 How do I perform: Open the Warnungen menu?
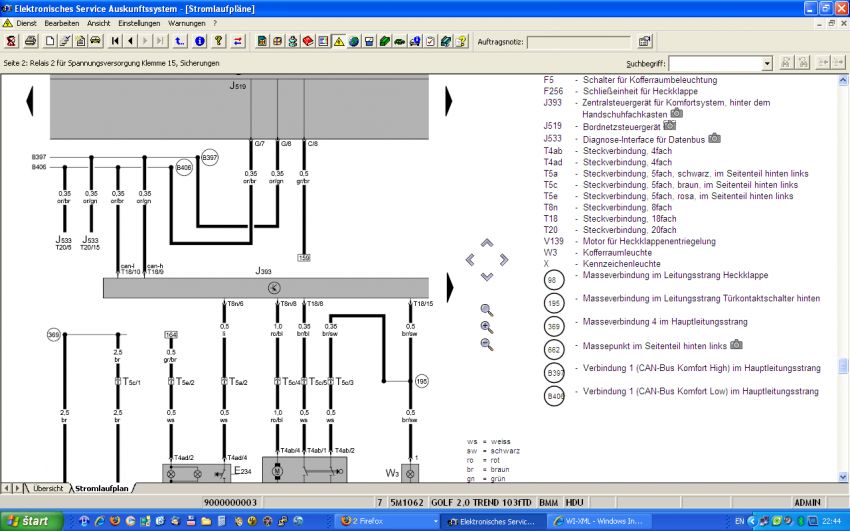coord(187,22)
